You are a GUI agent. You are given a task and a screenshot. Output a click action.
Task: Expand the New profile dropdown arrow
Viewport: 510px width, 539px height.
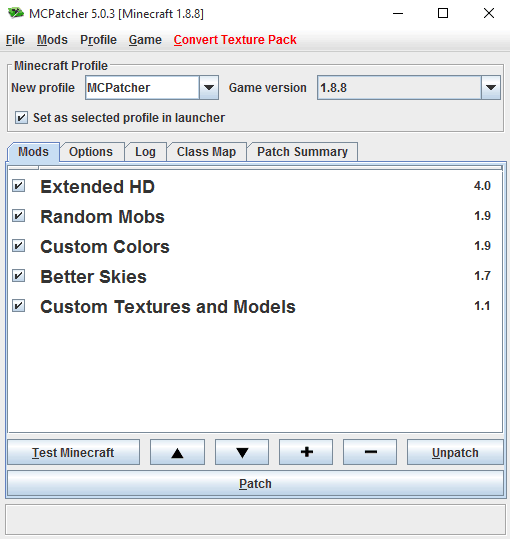pyautogui.click(x=209, y=88)
